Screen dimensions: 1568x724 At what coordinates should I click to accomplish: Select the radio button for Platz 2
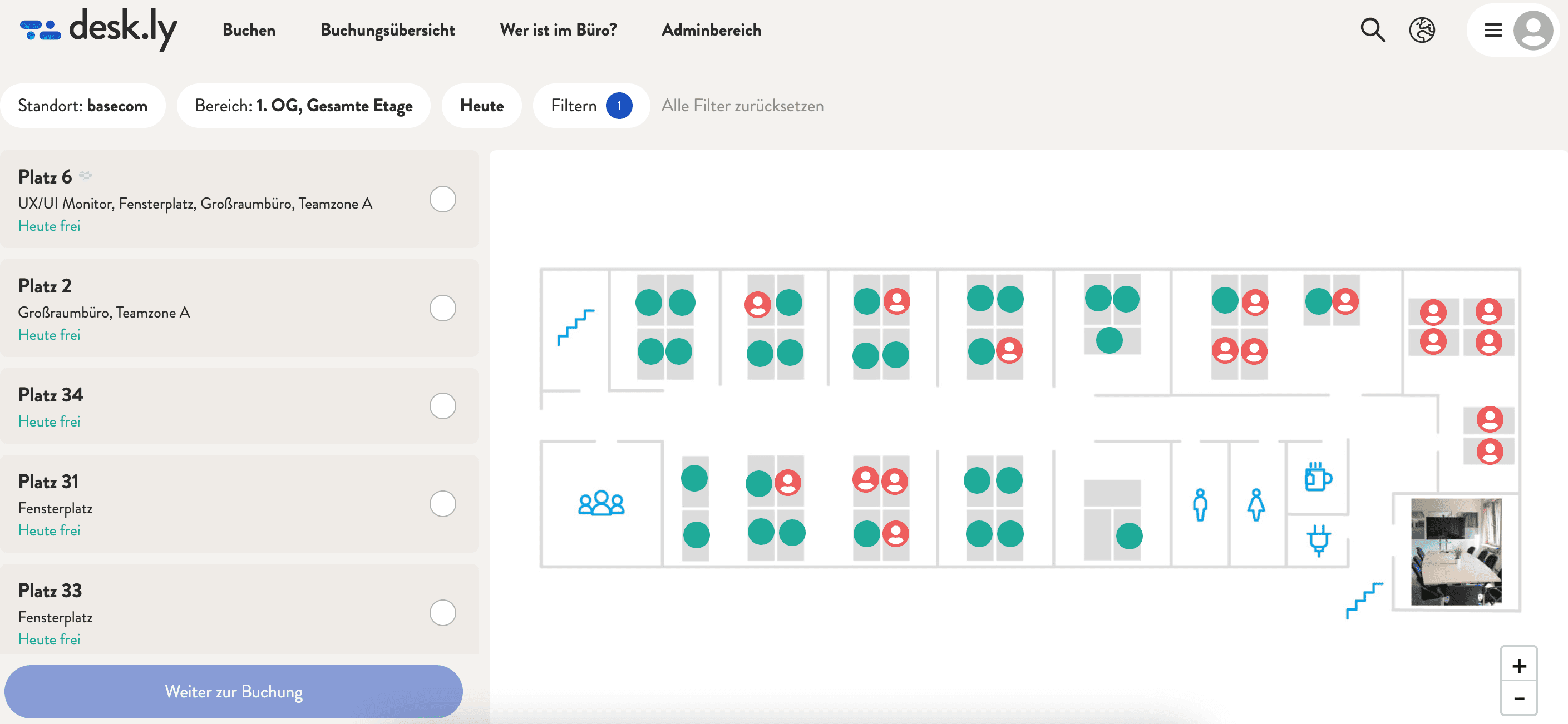tap(443, 309)
